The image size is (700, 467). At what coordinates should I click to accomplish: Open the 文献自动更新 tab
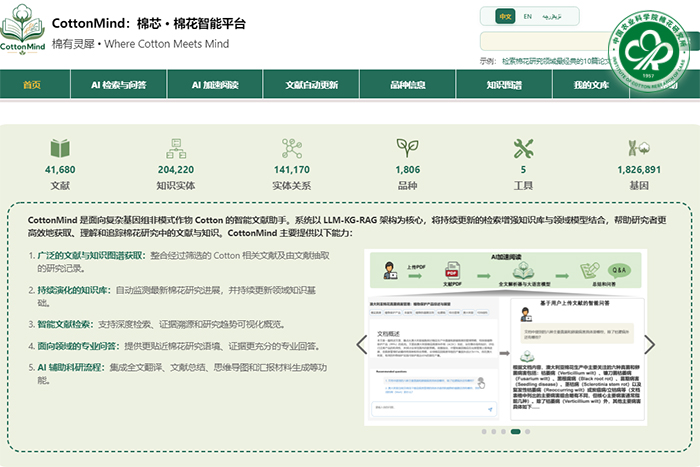coord(312,84)
